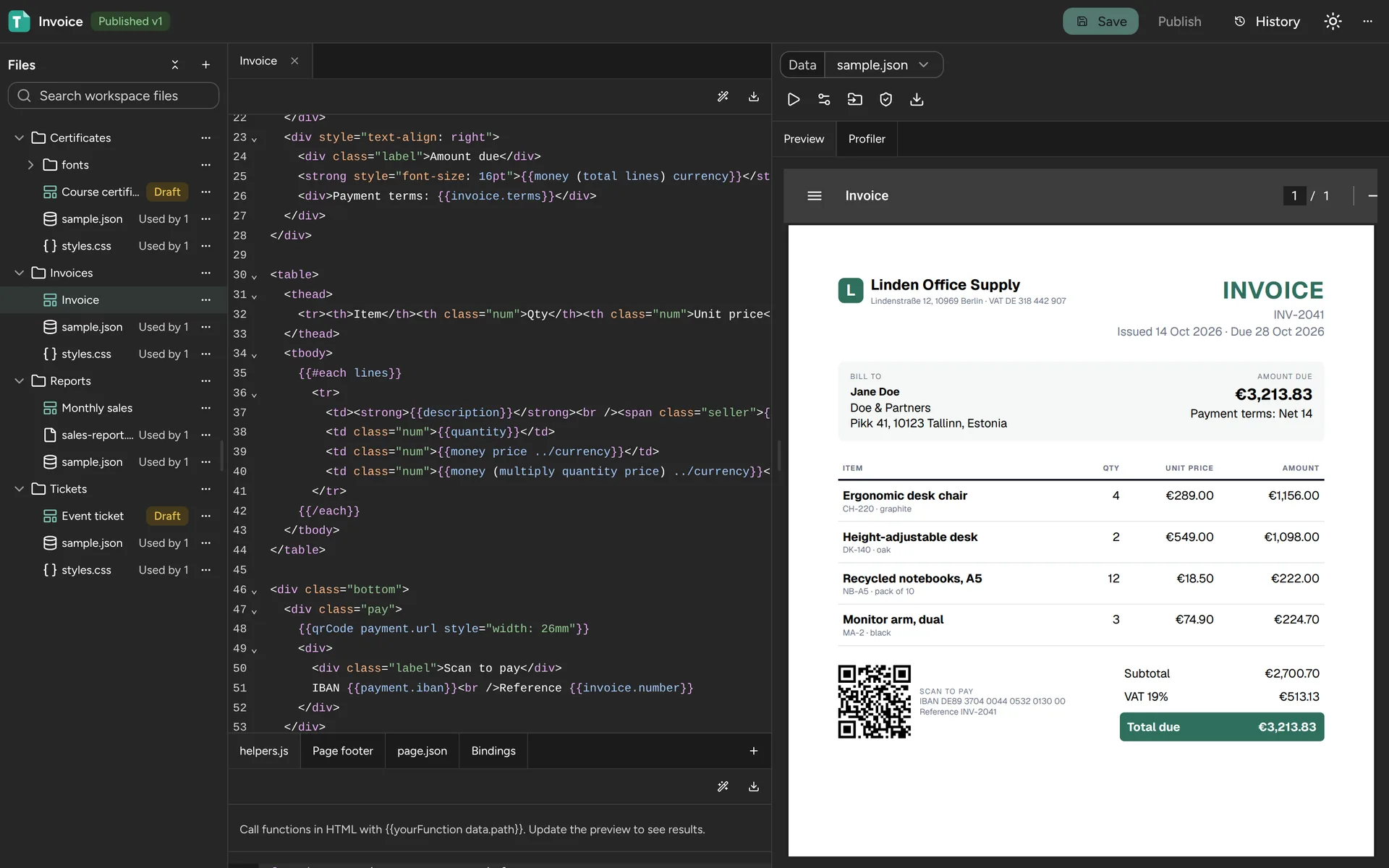Collapse the Reports folder

click(20, 381)
